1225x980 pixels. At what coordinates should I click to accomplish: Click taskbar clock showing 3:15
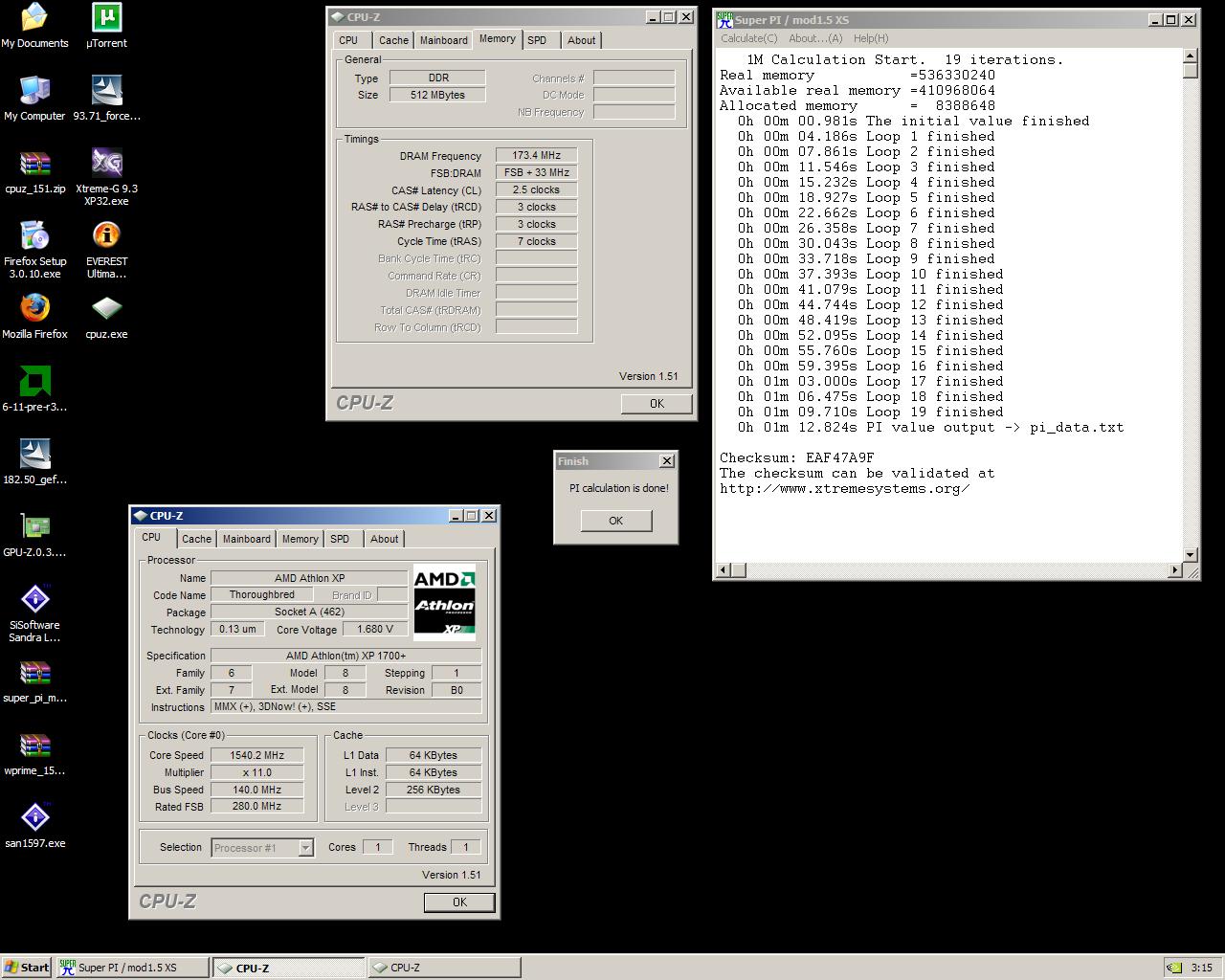click(x=1201, y=968)
